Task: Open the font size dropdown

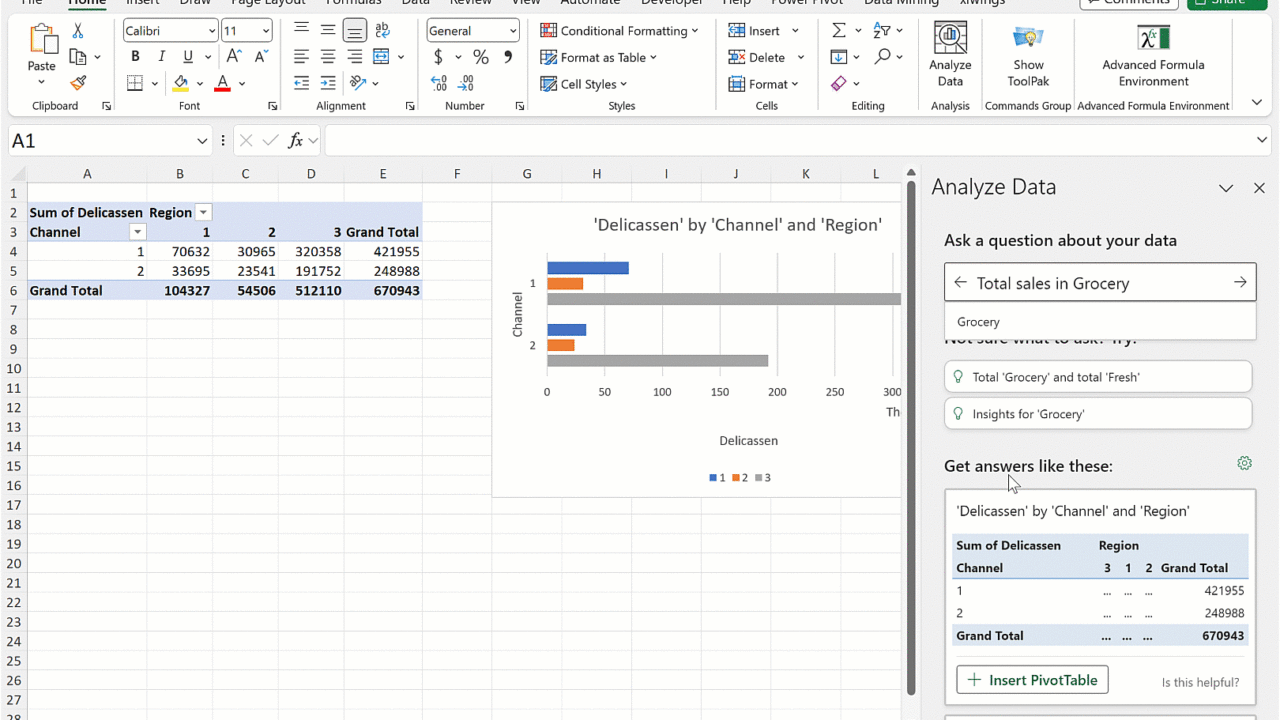Action: coord(265,31)
